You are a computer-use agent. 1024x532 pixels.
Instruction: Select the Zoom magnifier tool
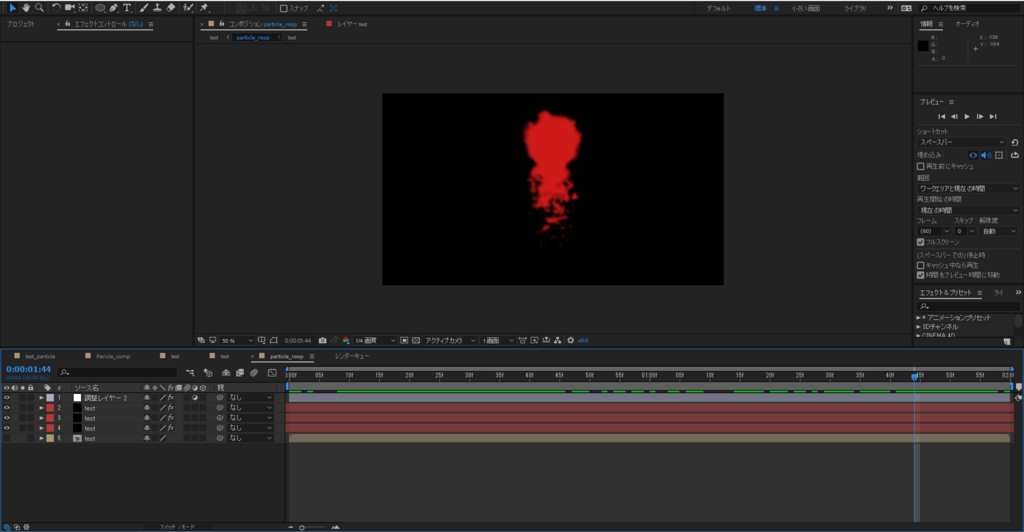(x=39, y=8)
